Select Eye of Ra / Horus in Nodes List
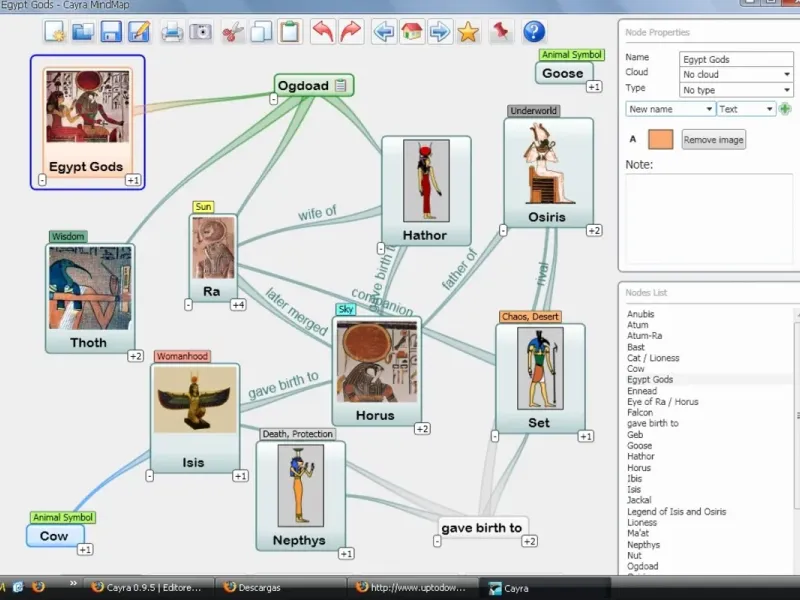Screen dimensions: 800x600 (x=662, y=402)
